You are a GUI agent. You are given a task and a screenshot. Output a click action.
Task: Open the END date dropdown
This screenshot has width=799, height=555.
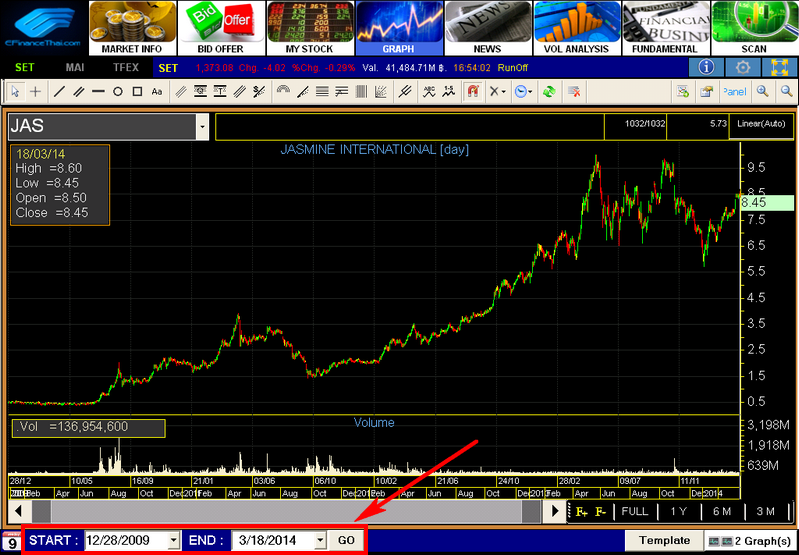click(x=320, y=540)
